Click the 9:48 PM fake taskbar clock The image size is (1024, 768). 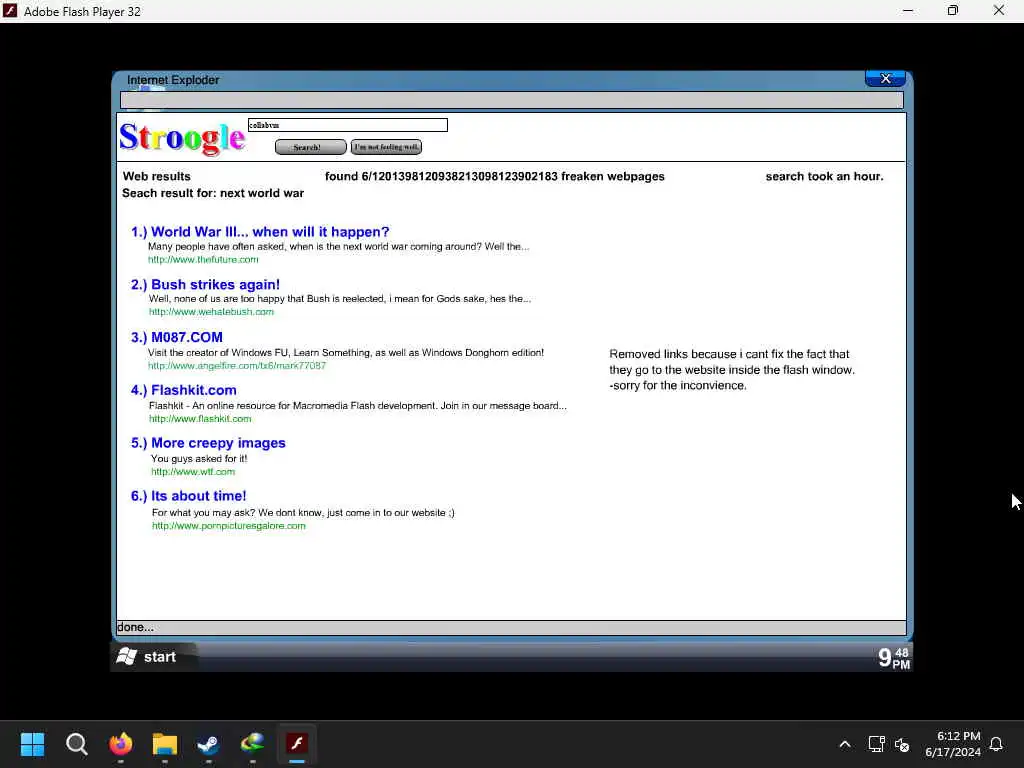pyautogui.click(x=893, y=658)
